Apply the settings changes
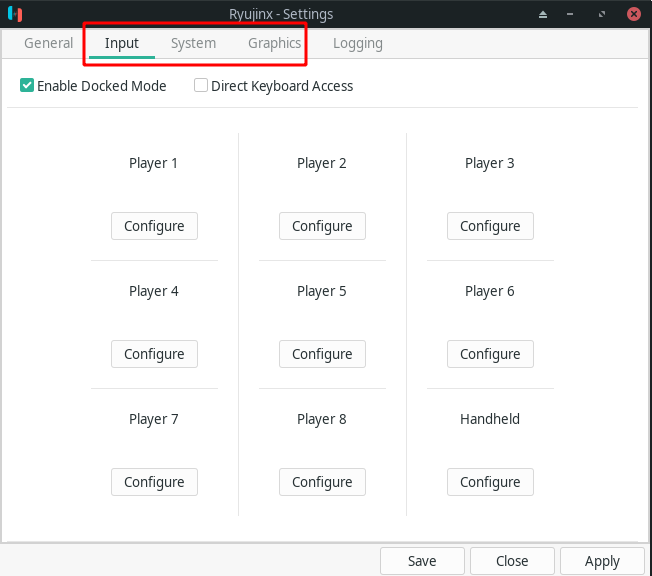 tap(603, 561)
